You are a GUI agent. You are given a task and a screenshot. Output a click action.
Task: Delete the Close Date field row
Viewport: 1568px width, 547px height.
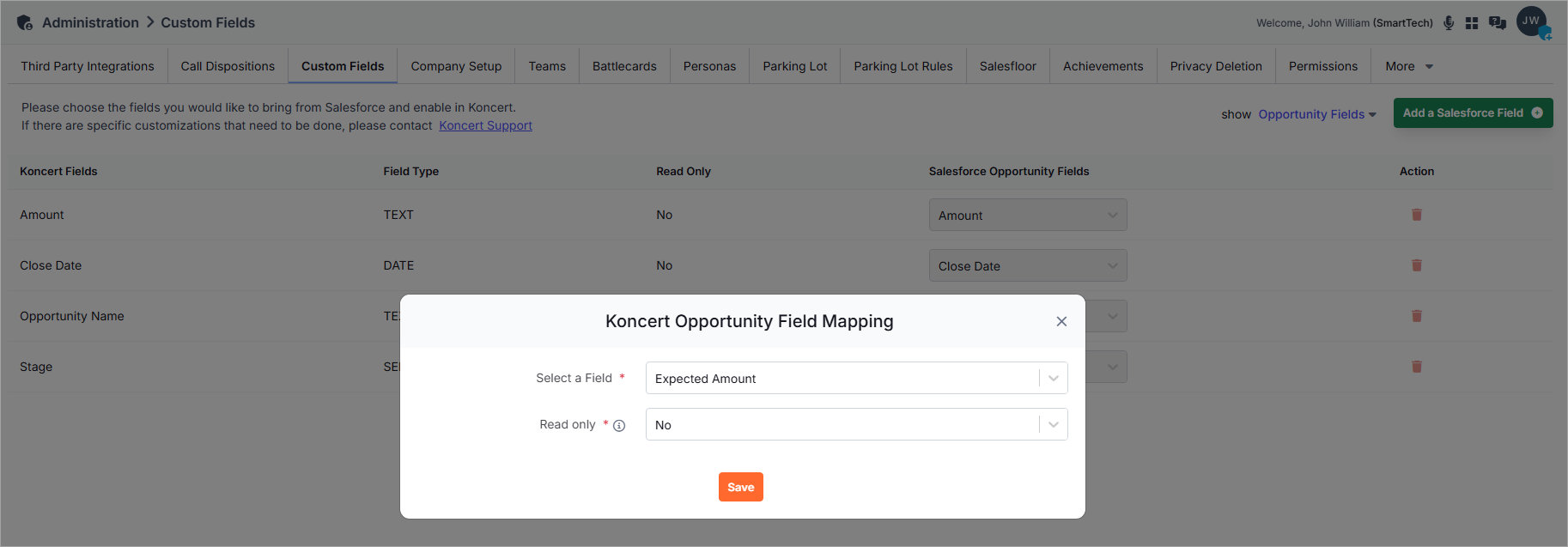(x=1417, y=265)
